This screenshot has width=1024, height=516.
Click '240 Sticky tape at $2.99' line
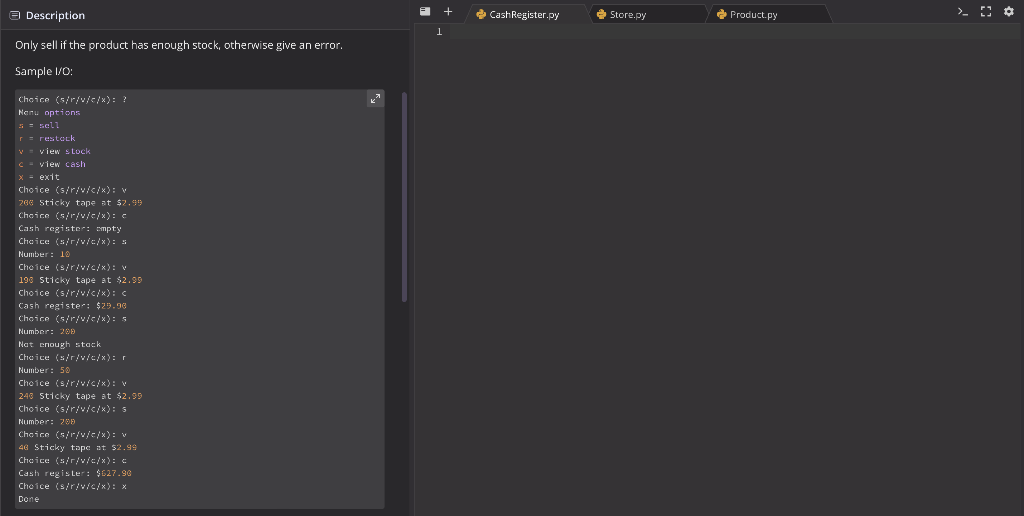[x=80, y=396]
